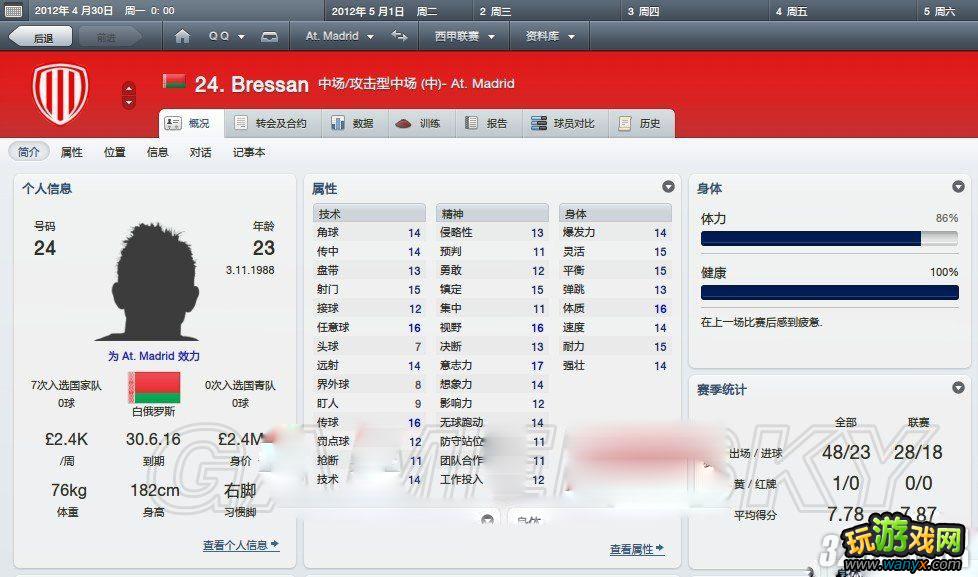Open the 数据 stats tab
Image resolution: width=978 pixels, height=577 pixels.
coord(353,124)
